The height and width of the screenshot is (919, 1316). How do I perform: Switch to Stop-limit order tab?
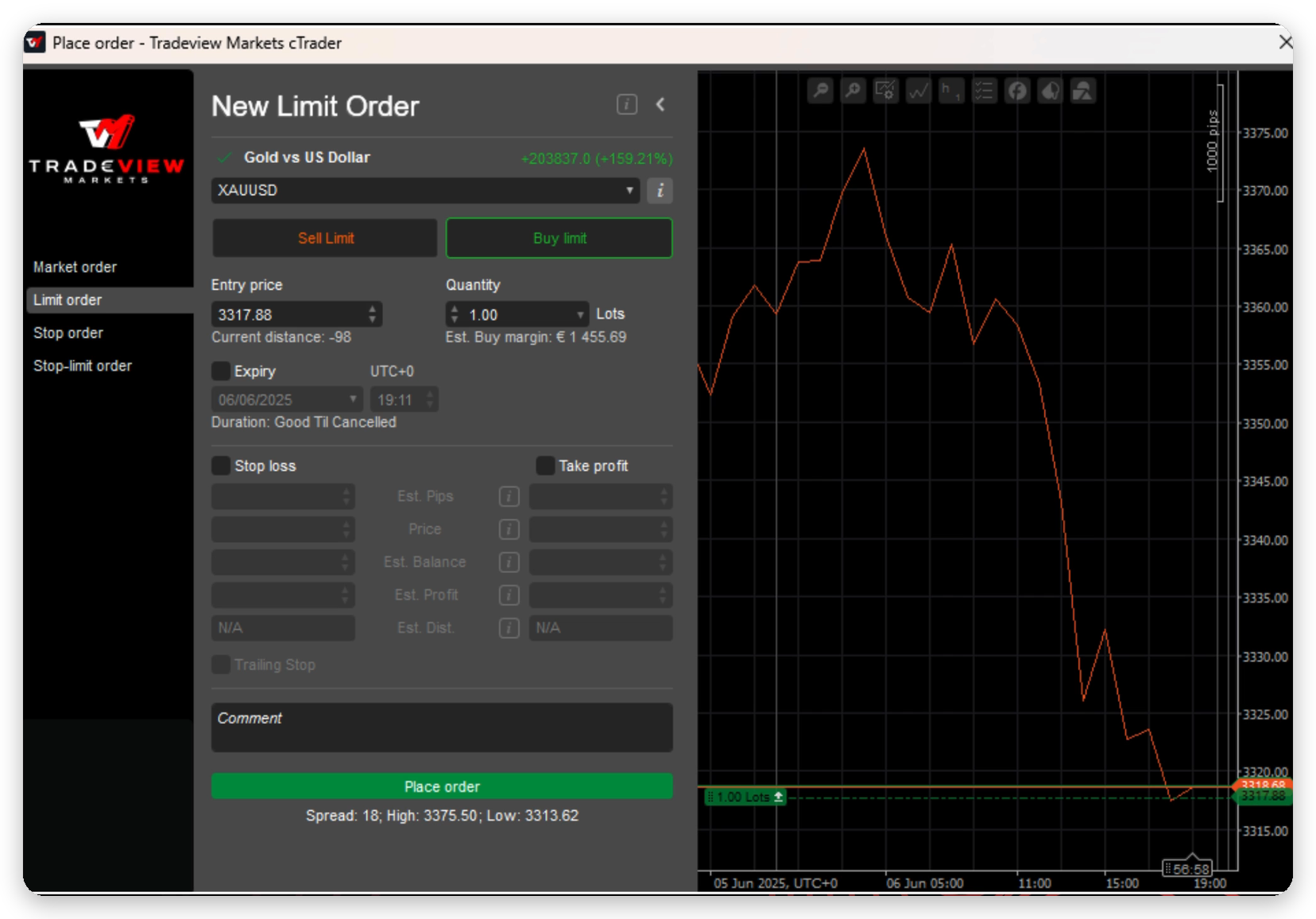coord(108,366)
